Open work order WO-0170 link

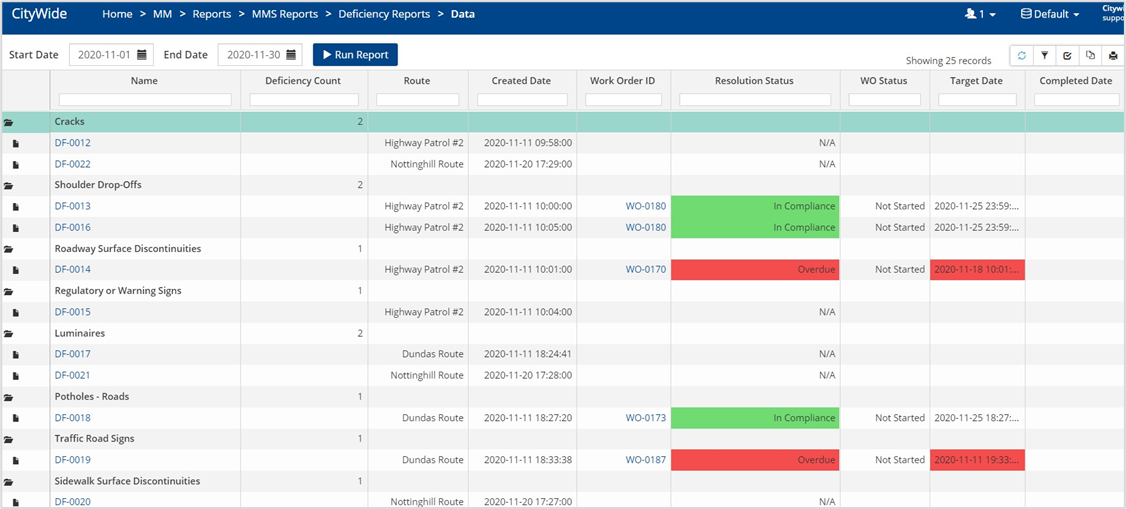pyautogui.click(x=645, y=270)
